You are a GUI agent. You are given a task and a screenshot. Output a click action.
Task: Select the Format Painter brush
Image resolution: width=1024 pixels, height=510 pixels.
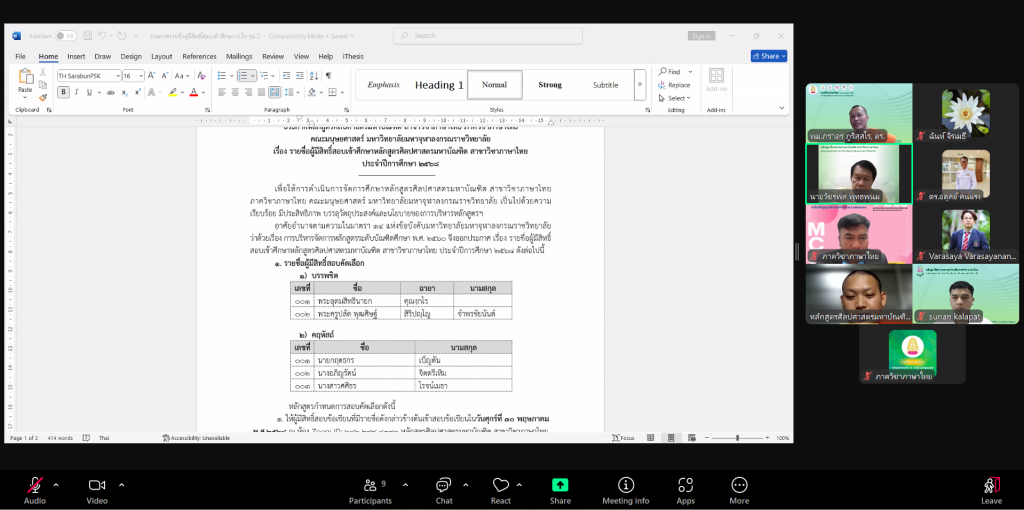(43, 97)
